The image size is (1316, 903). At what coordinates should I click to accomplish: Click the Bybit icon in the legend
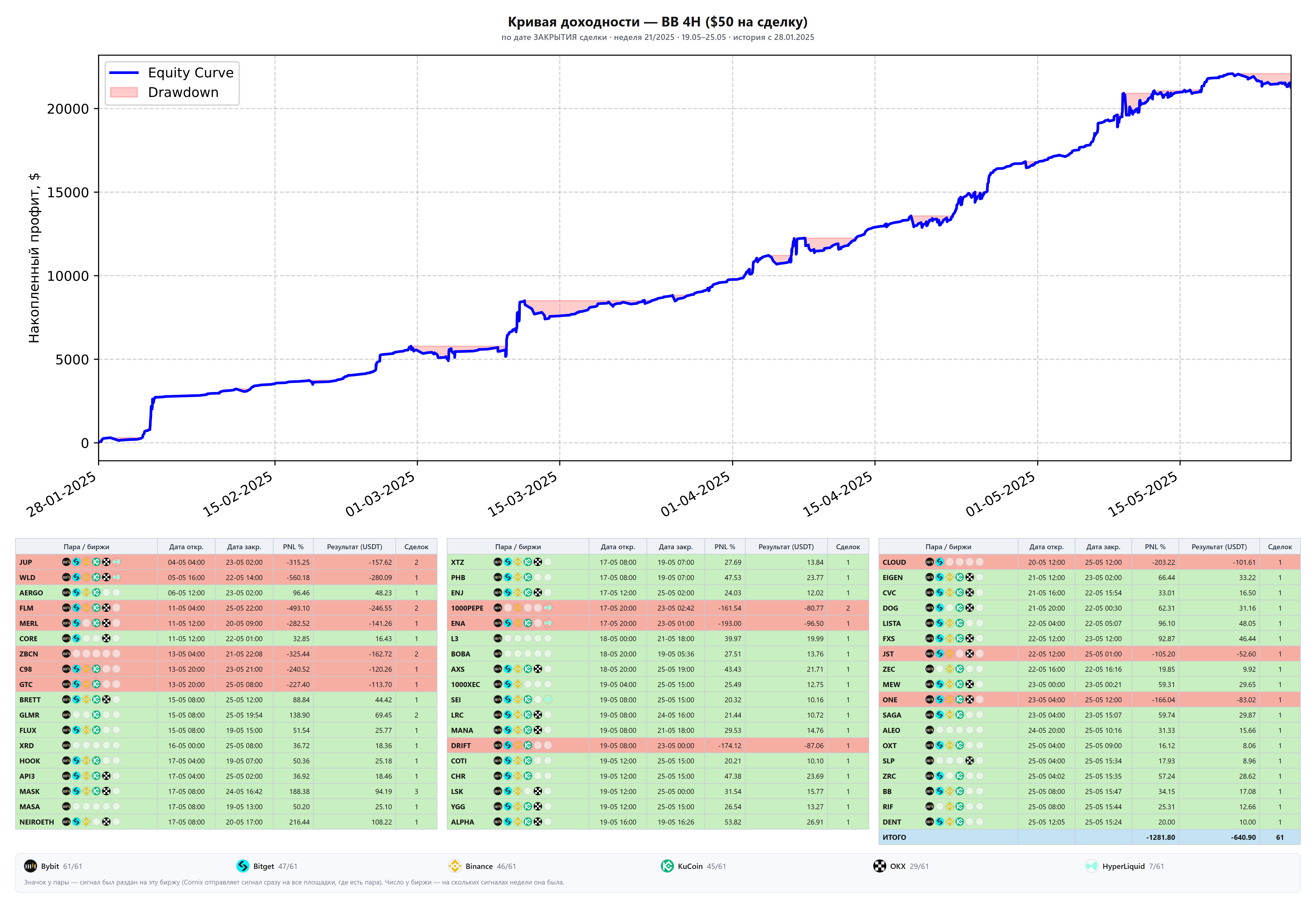(30, 866)
